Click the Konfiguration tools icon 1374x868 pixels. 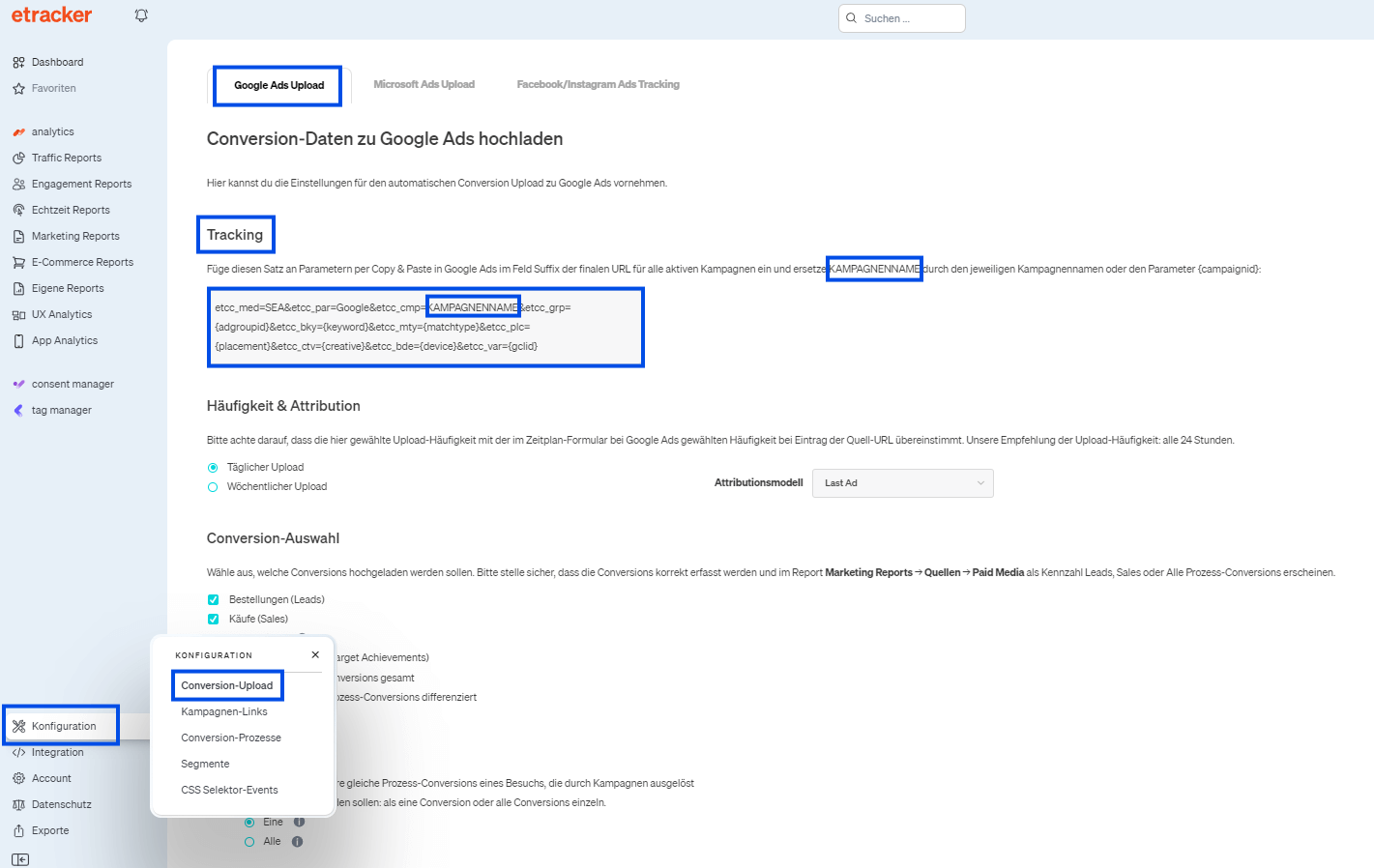coord(18,726)
